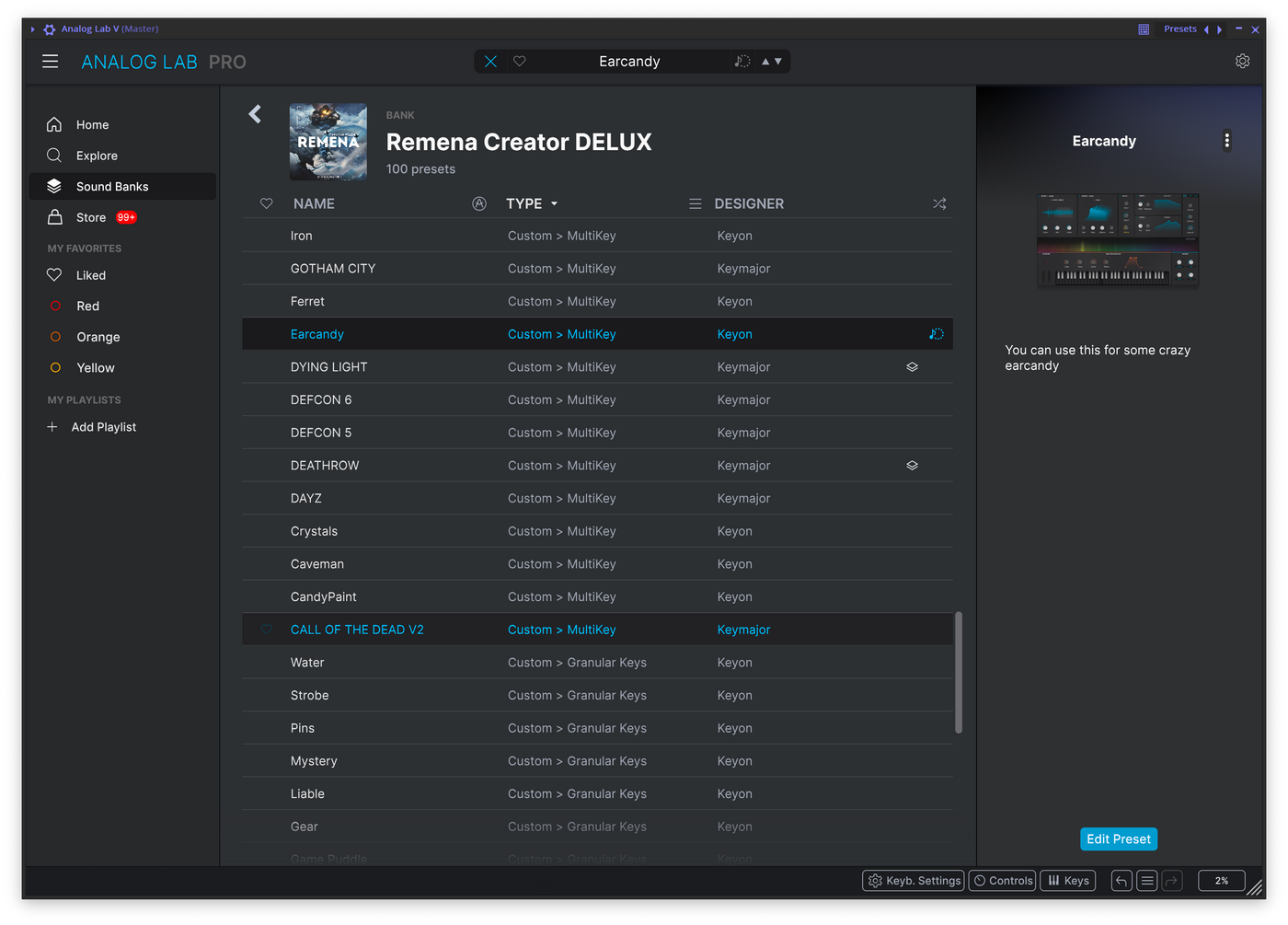This screenshot has width=1288, height=925.
Task: Click the 2% CPU meter
Action: pos(1222,881)
